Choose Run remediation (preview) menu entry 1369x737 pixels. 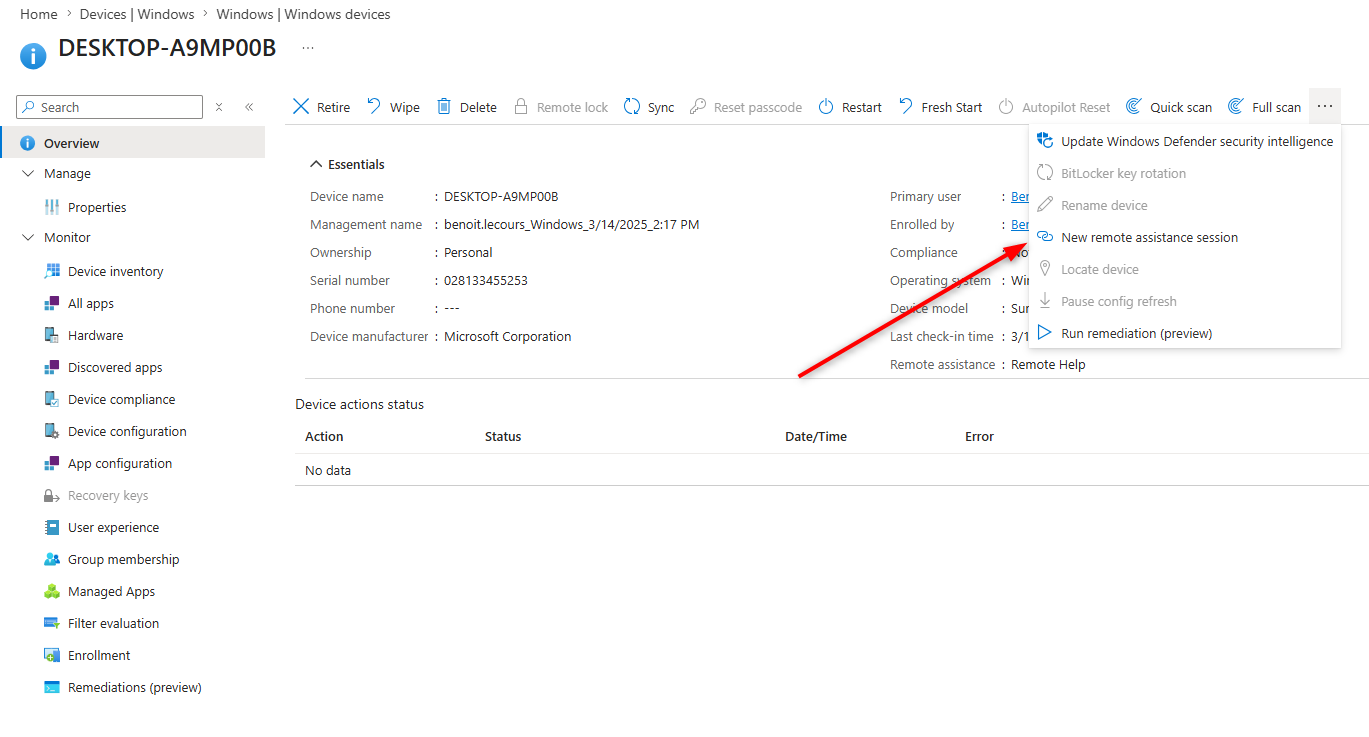(1184, 333)
